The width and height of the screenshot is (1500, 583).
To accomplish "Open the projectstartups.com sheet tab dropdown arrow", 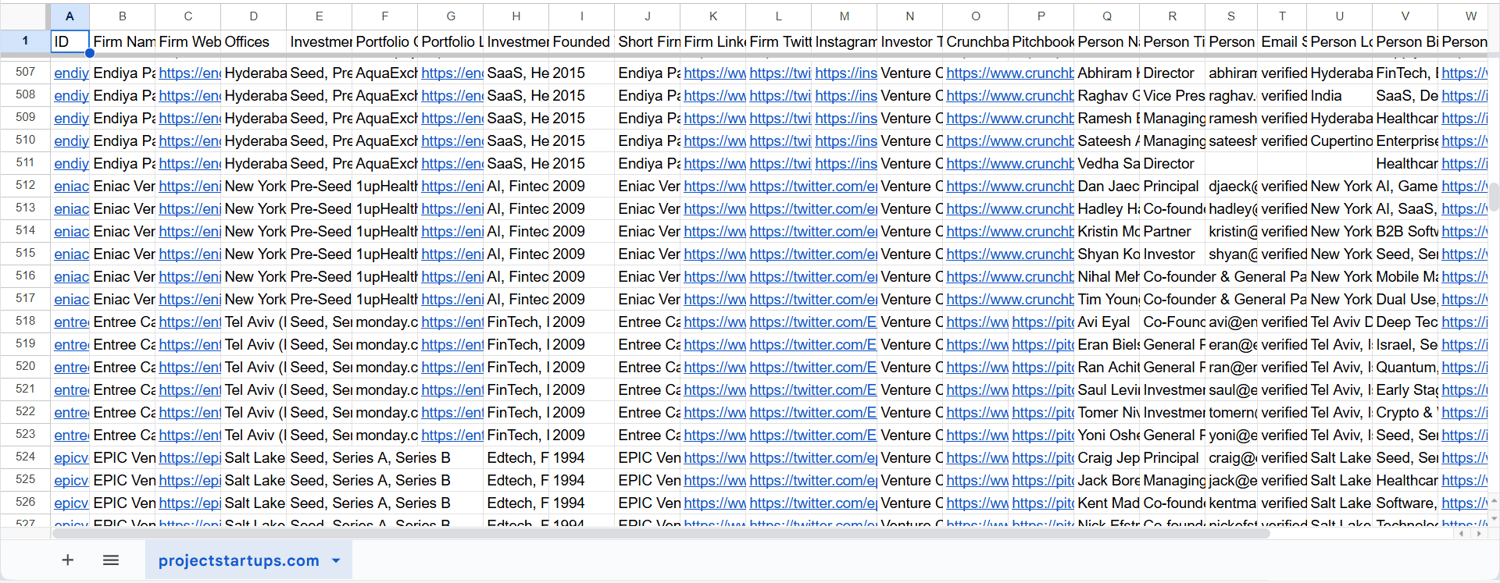I will [336, 561].
